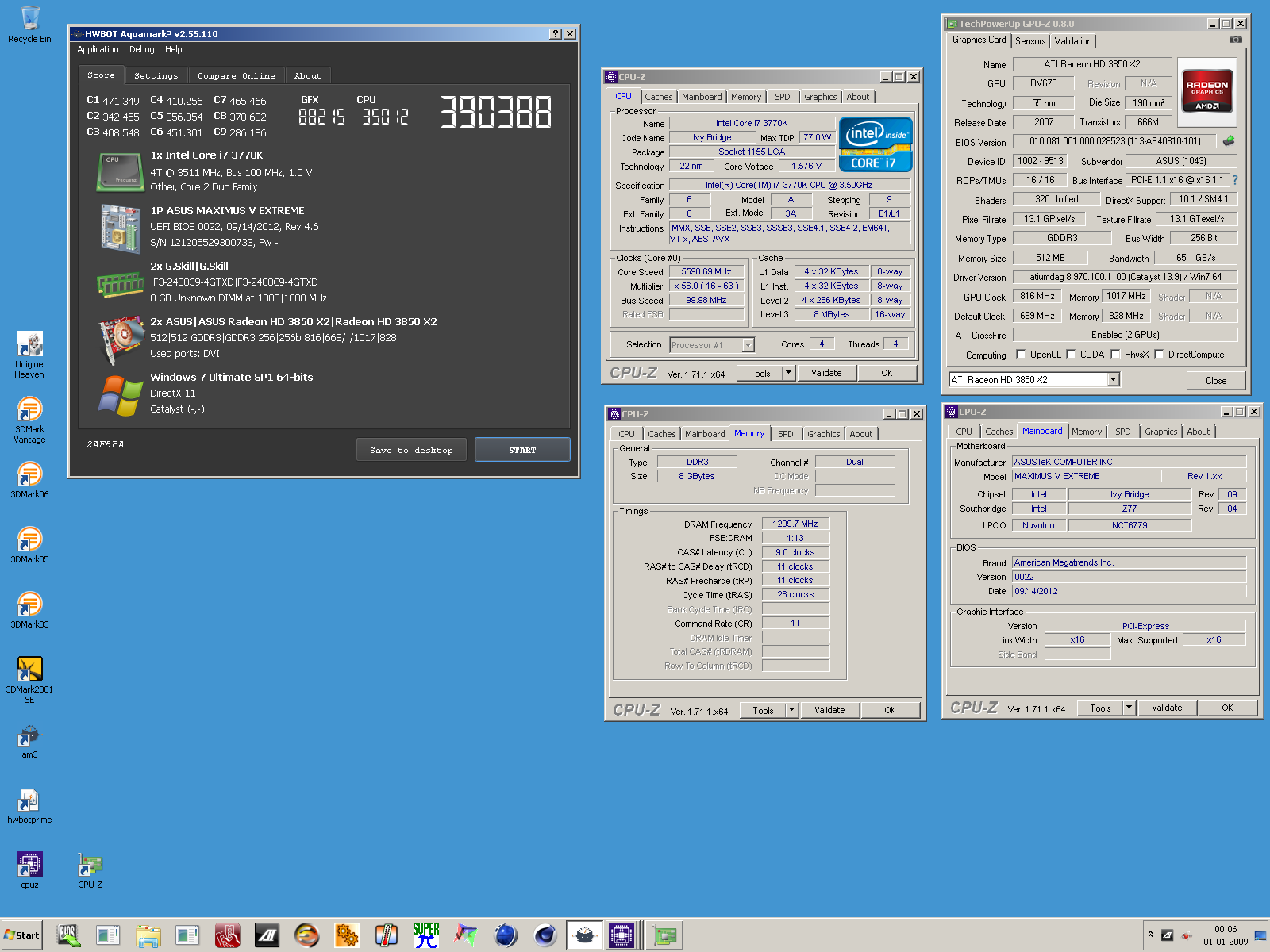Image resolution: width=1270 pixels, height=952 pixels.
Task: Open SPD tab in the Memory CPU-Z window
Action: (786, 434)
